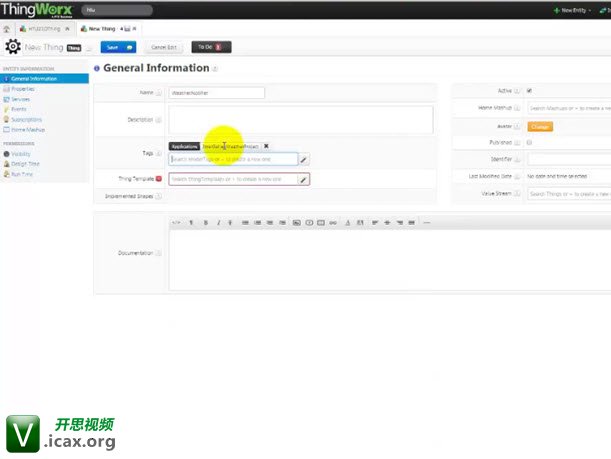This screenshot has height=459, width=611.
Task: Align text right in documentation editor
Action: 399,223
